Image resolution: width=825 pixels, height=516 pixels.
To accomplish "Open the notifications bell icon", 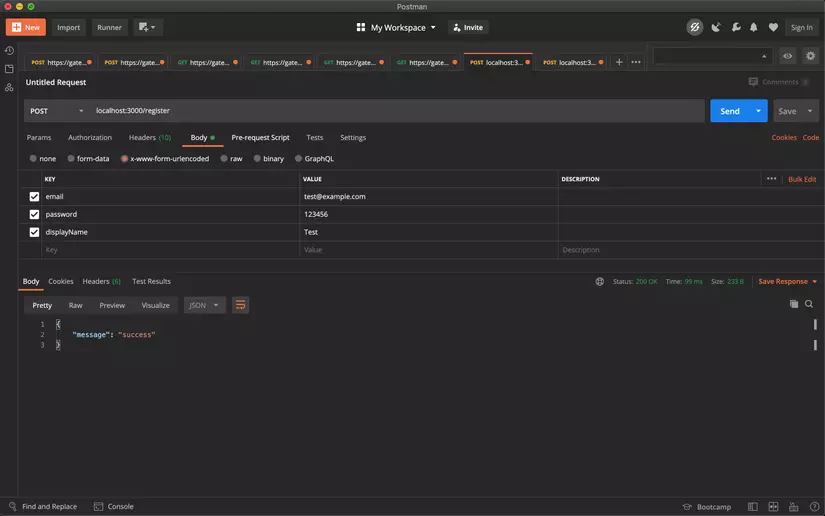I will (753, 27).
